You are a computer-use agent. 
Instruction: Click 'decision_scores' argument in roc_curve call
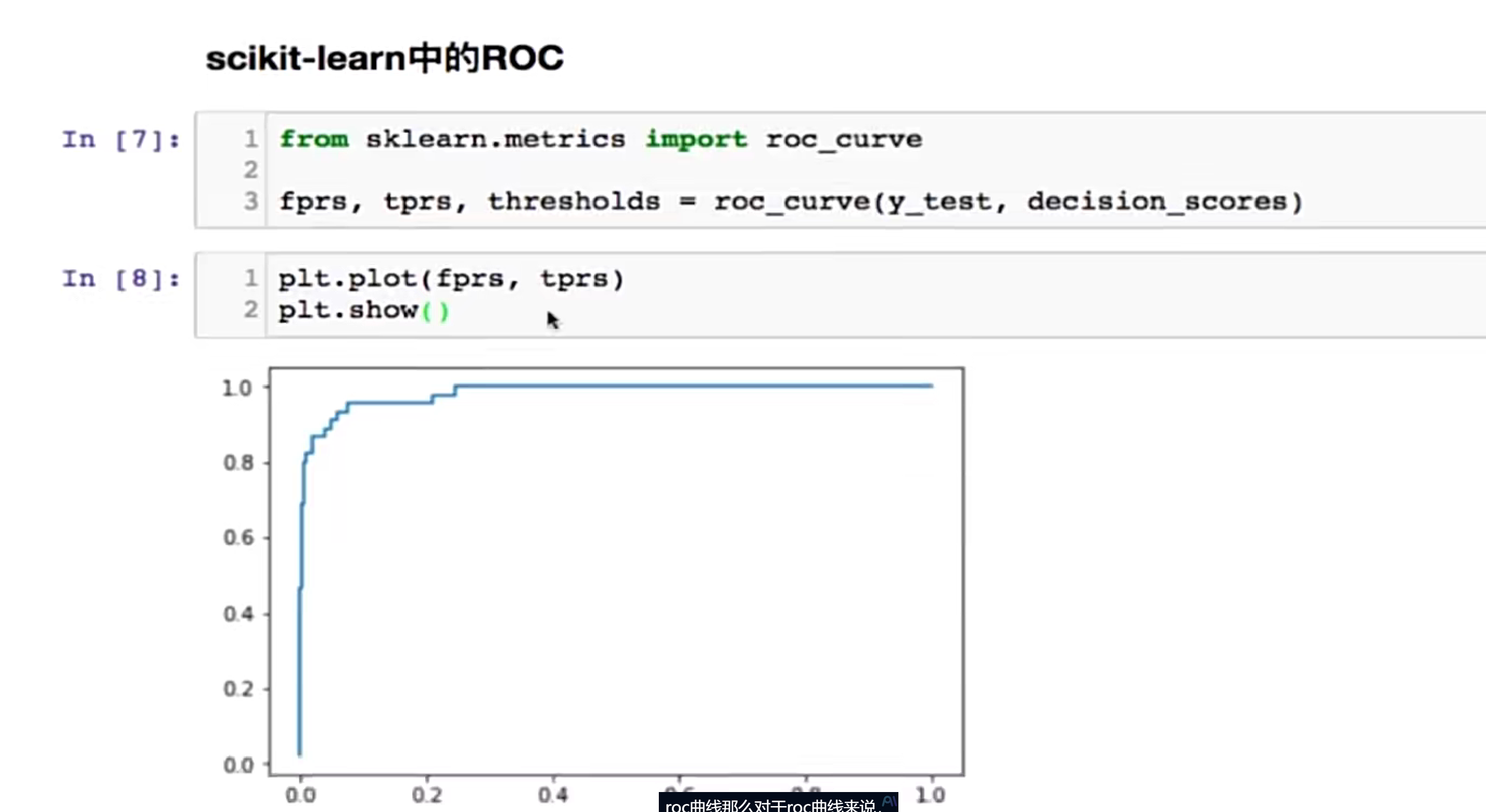coord(1157,202)
